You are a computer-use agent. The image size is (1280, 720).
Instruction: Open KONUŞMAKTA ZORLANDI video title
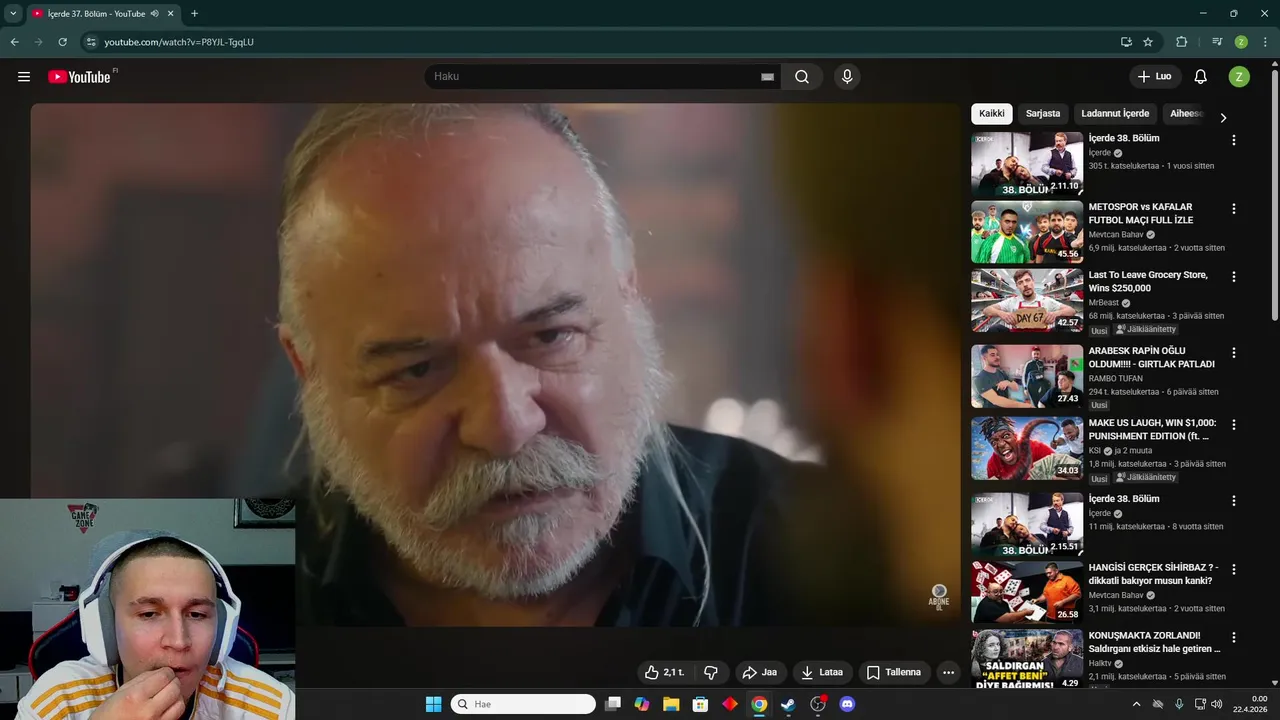(1155, 642)
